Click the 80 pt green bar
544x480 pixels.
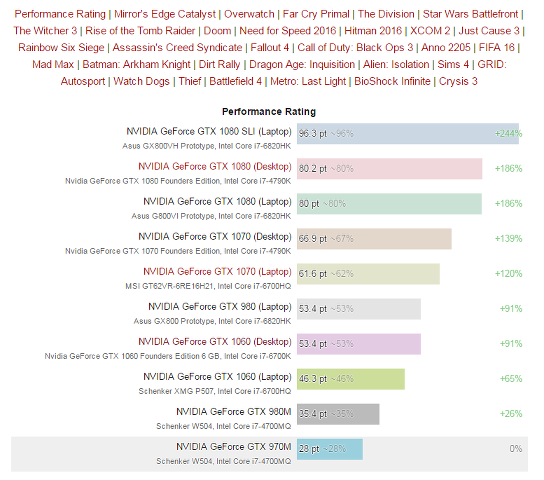(389, 204)
